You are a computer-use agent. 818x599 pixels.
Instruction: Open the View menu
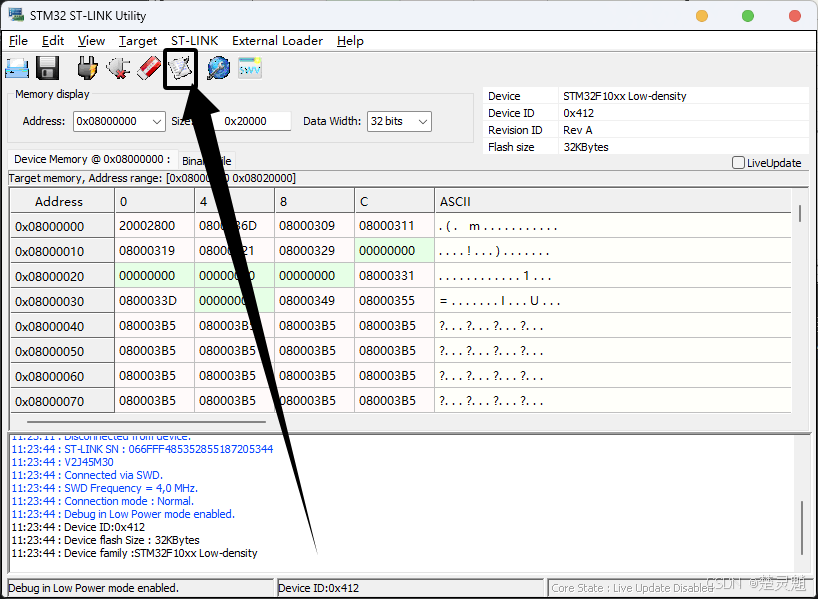pyautogui.click(x=91, y=41)
